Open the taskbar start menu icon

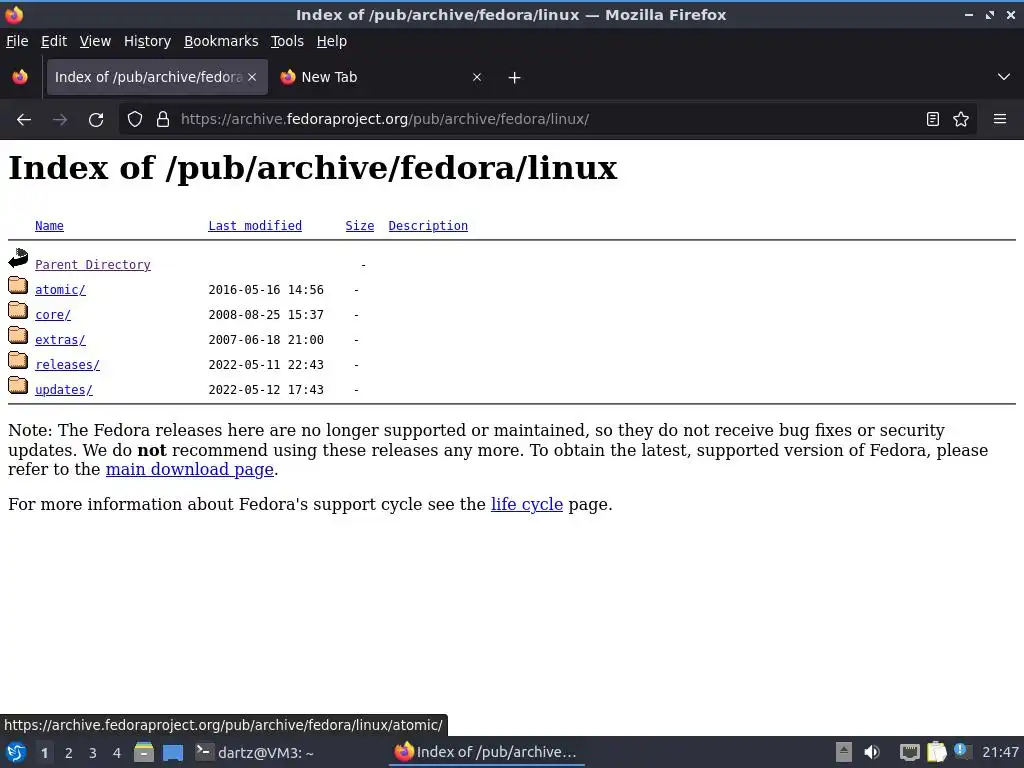click(16, 752)
